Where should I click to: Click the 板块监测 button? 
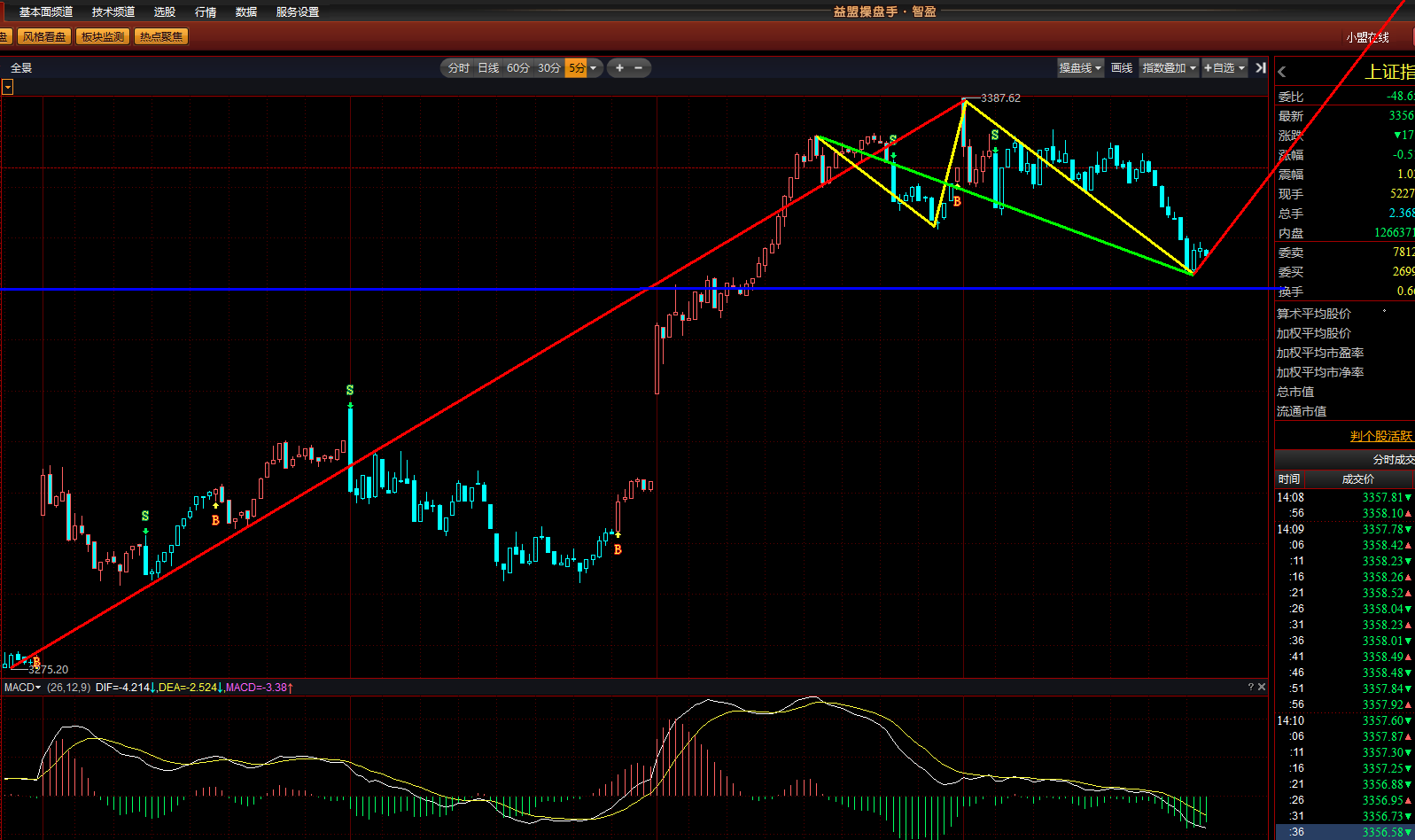(x=103, y=36)
